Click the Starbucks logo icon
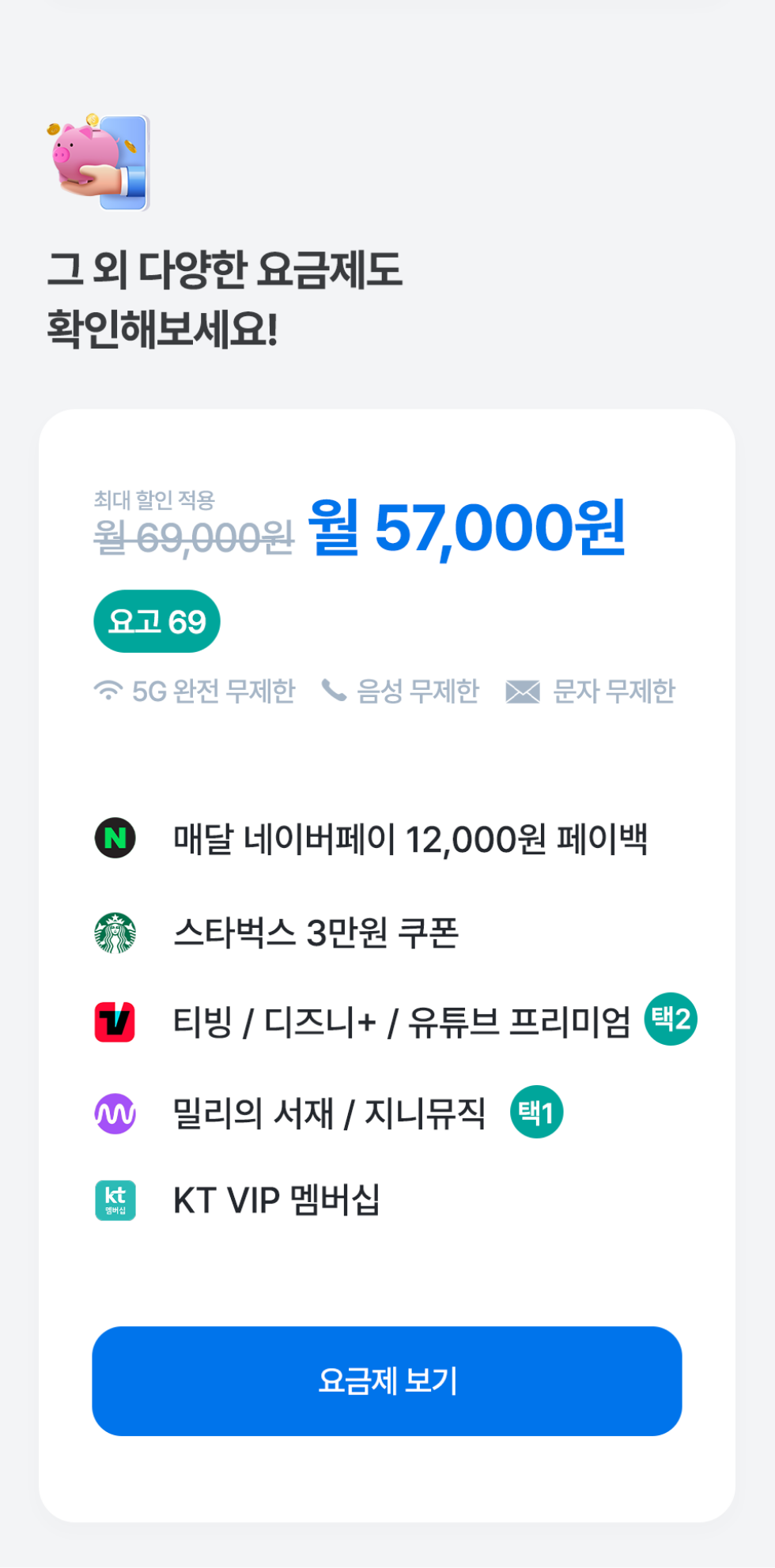 [x=115, y=933]
